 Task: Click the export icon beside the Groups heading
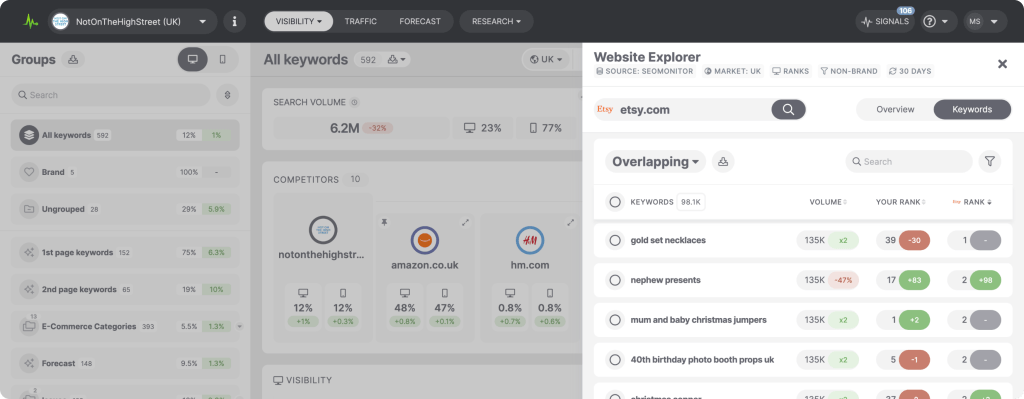pos(73,60)
